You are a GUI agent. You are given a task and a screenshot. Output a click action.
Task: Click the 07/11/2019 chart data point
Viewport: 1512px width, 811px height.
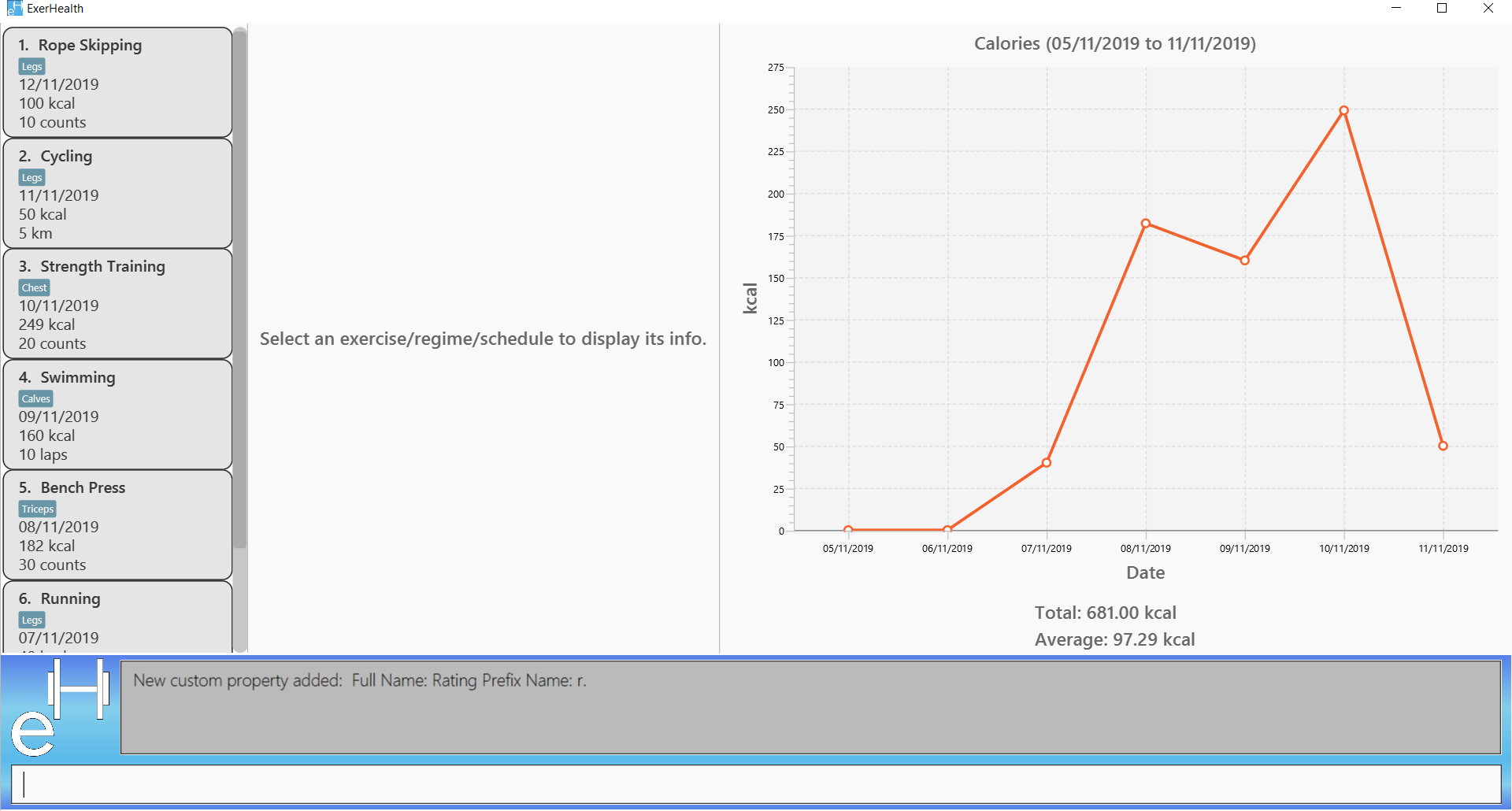coord(1047,463)
